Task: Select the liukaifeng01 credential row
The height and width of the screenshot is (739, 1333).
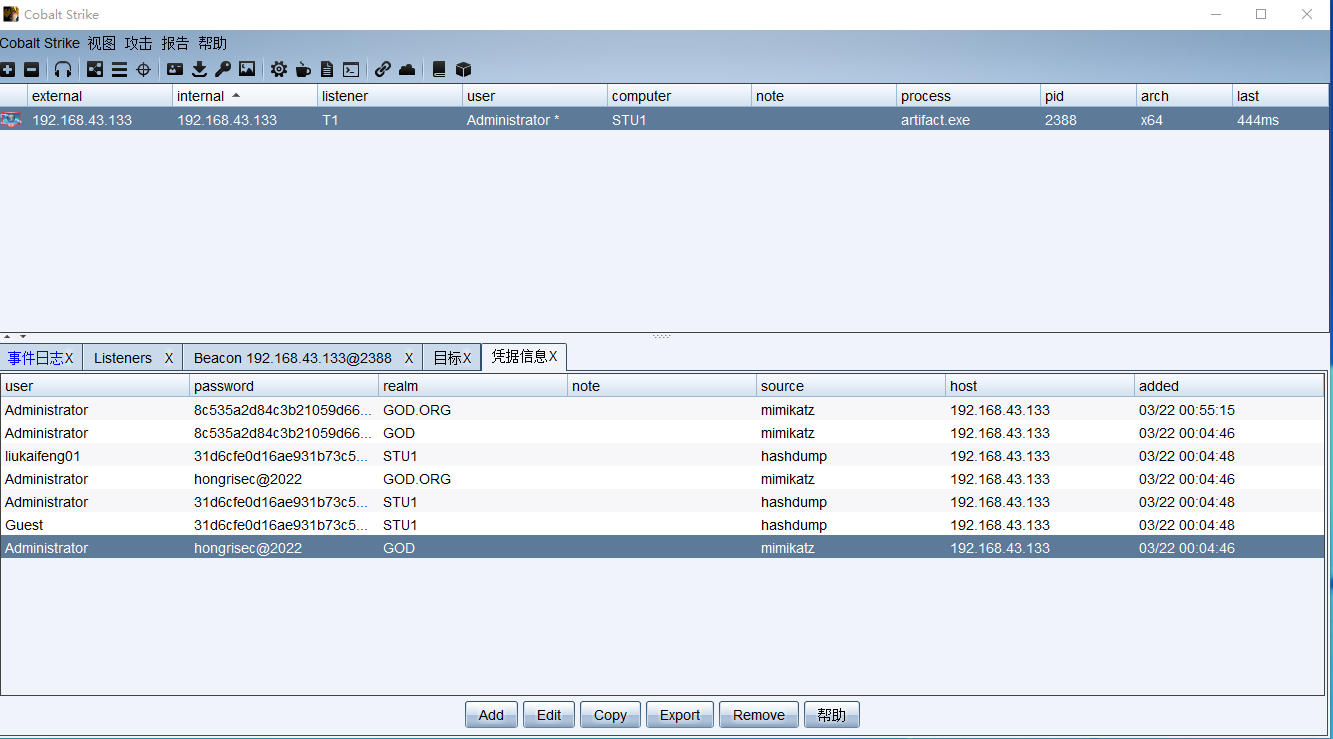Action: (662, 456)
